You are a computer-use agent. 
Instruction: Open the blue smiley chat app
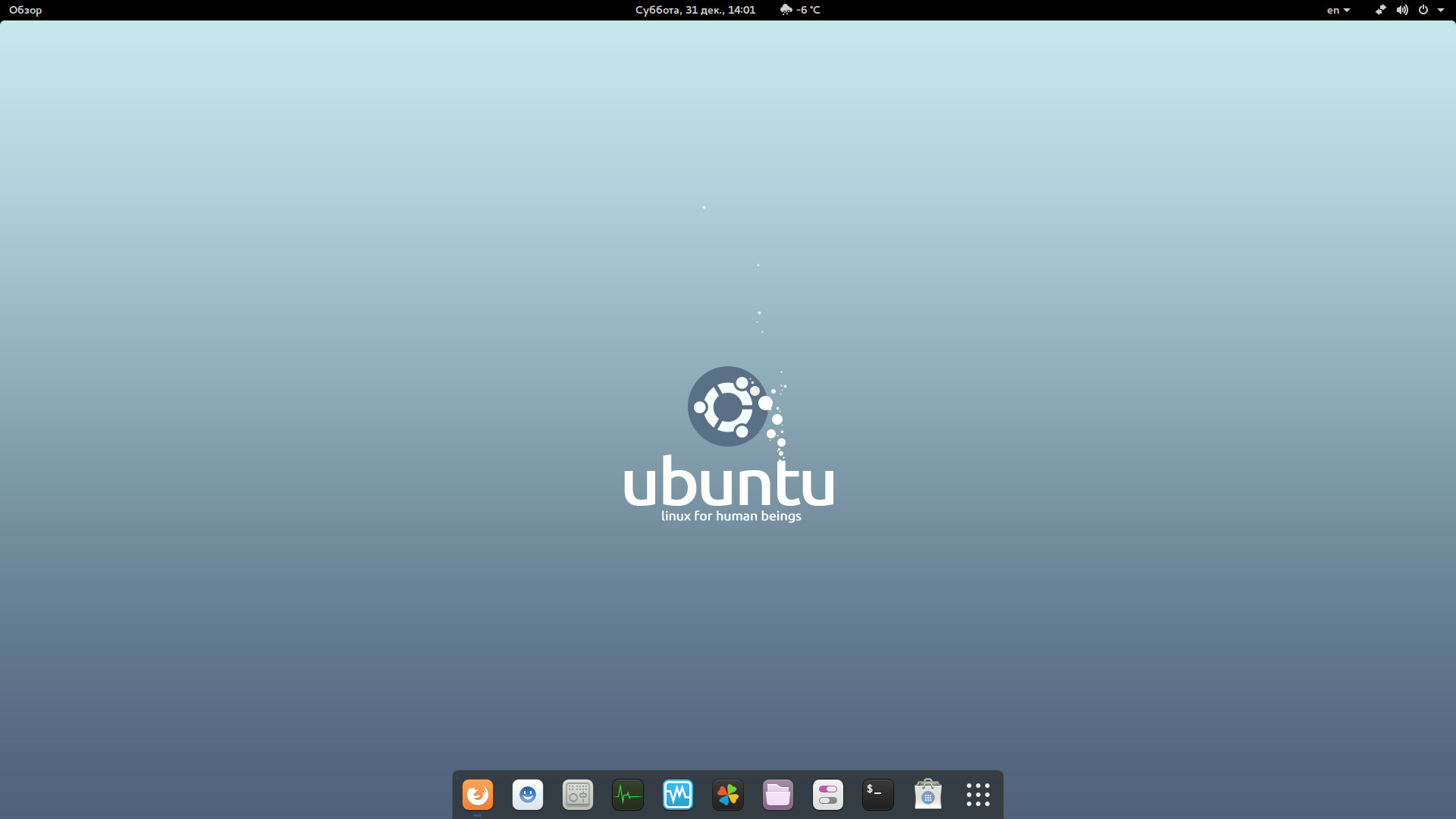click(x=528, y=795)
